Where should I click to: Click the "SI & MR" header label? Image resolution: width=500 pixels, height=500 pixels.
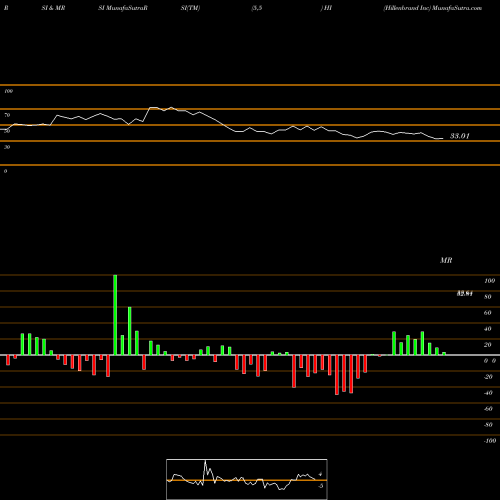(x=53, y=8)
